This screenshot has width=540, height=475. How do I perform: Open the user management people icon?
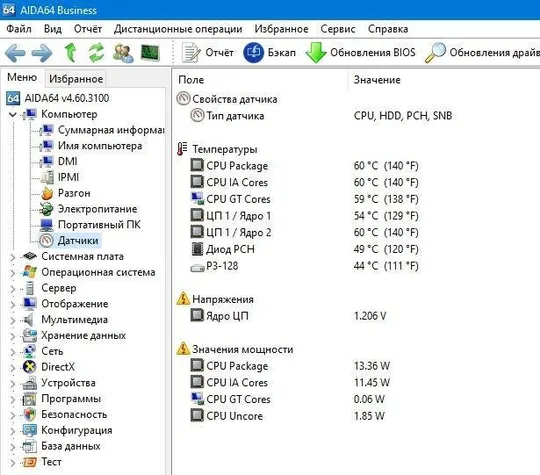pyautogui.click(x=123, y=53)
